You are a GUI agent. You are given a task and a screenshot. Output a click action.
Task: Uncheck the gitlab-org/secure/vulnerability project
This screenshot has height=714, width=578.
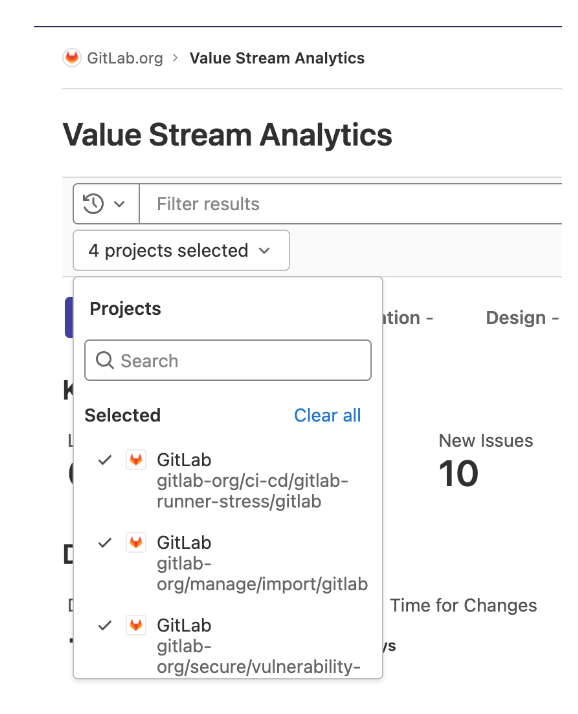click(x=105, y=626)
